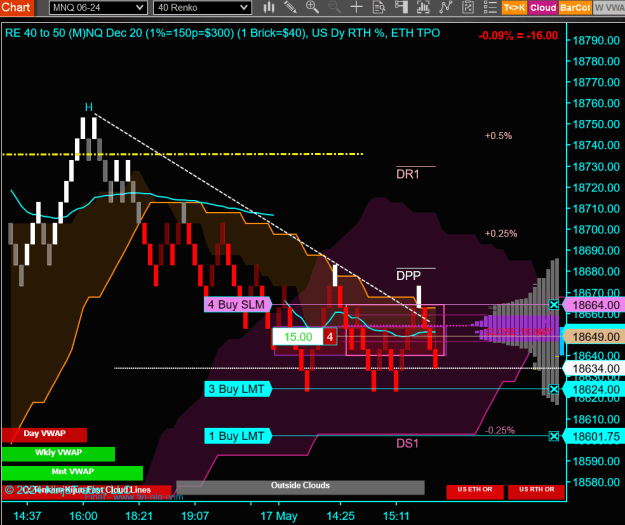Click the DS1 pivot label
The height and width of the screenshot is (525, 625).
(x=407, y=443)
